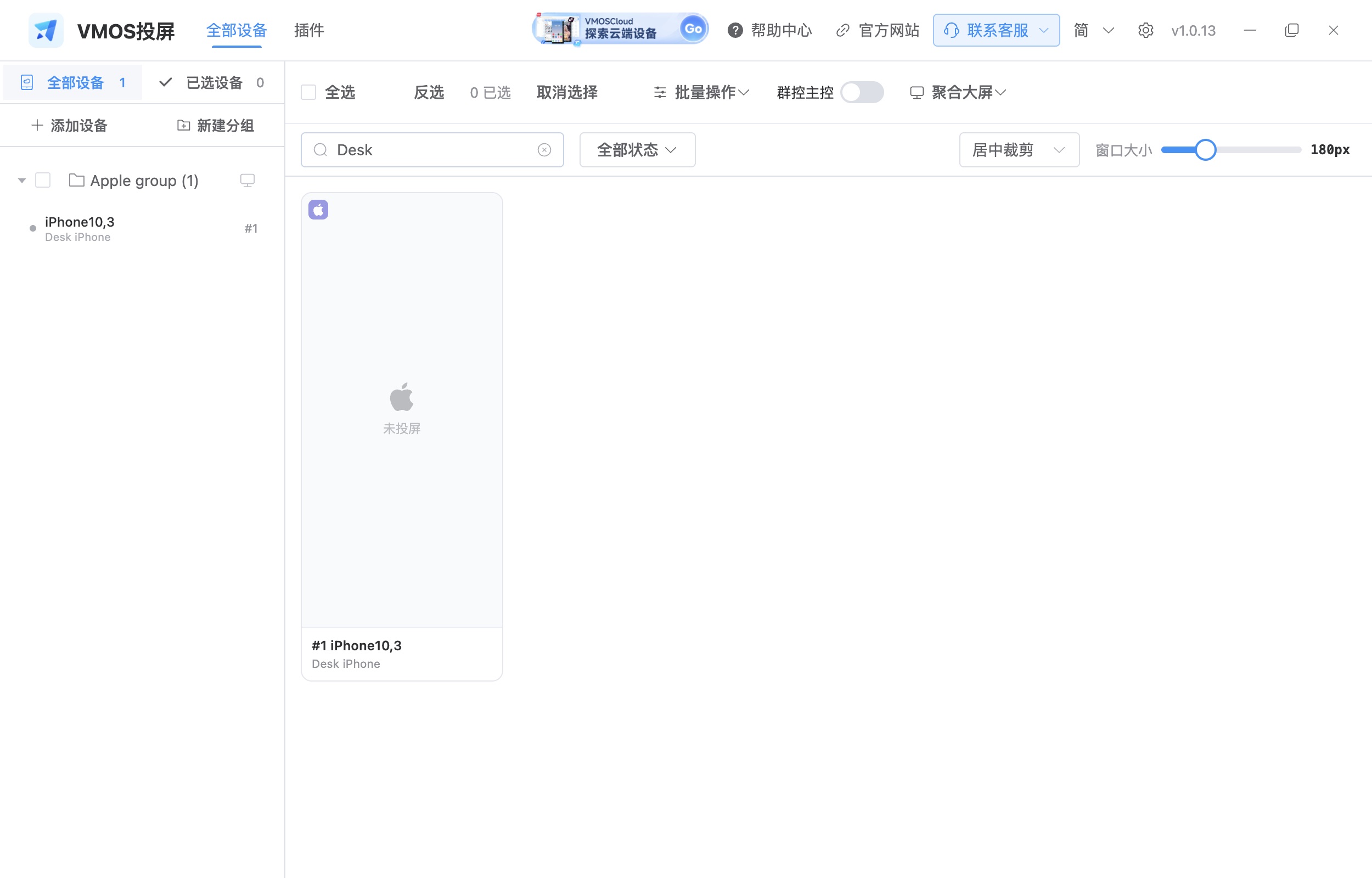The height and width of the screenshot is (878, 1372).
Task: Click the purple Apple badge on device card
Action: pos(318,210)
